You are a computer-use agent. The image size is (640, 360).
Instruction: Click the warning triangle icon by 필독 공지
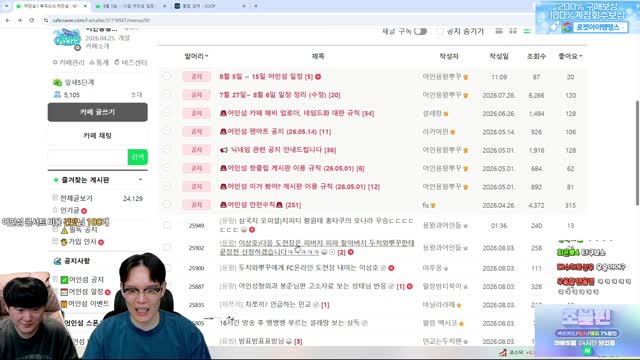(x=64, y=231)
